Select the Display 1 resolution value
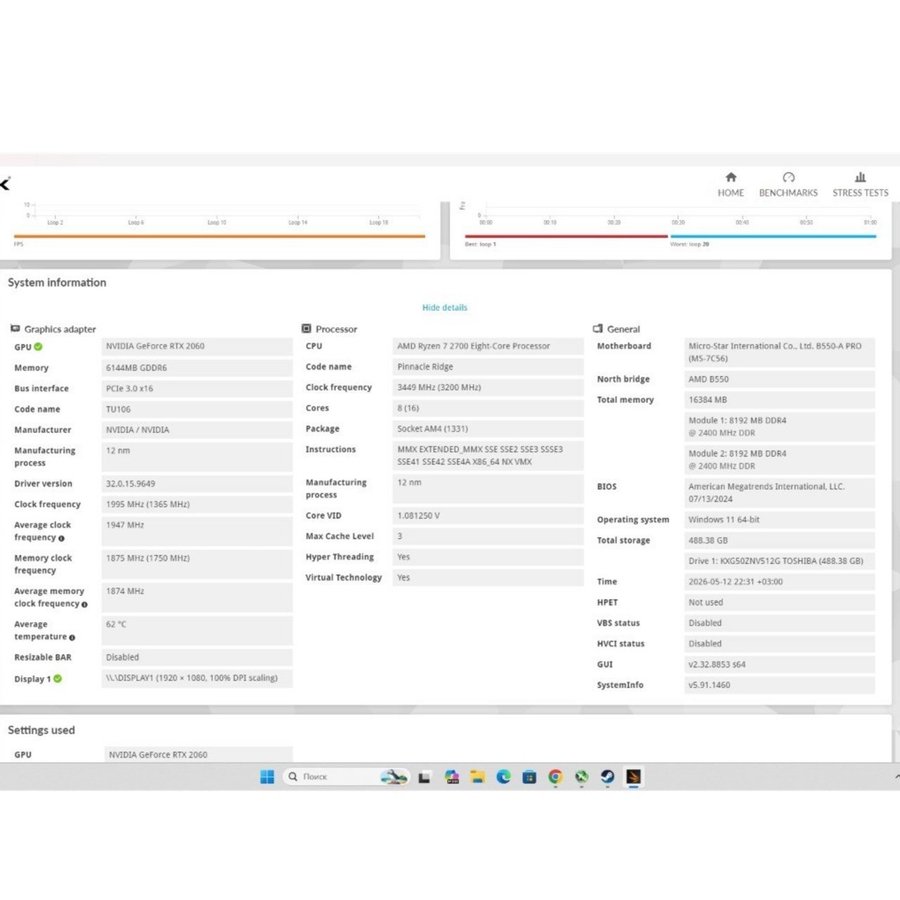Image resolution: width=900 pixels, height=900 pixels. point(197,678)
